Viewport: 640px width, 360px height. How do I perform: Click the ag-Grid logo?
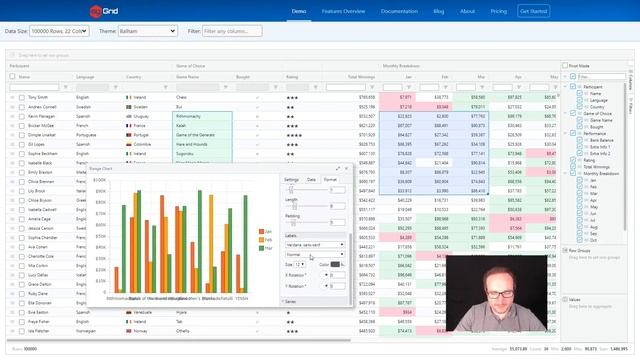click(104, 11)
